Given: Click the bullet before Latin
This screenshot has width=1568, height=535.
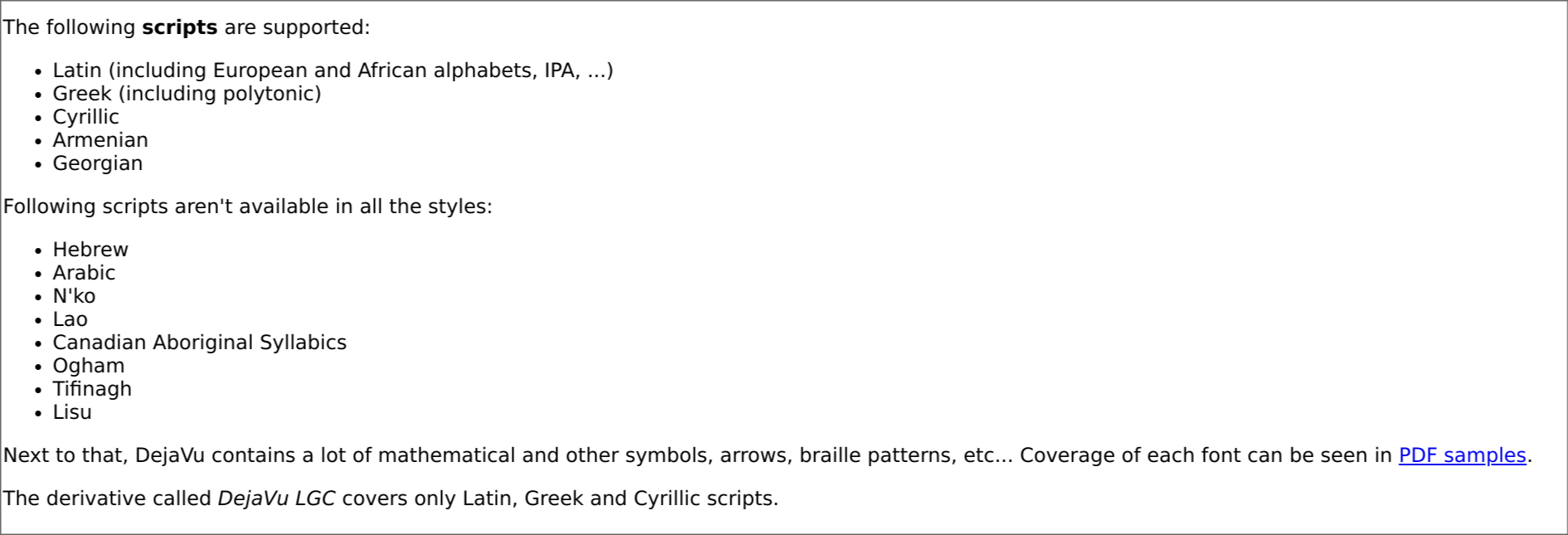Looking at the screenshot, I should pos(38,71).
